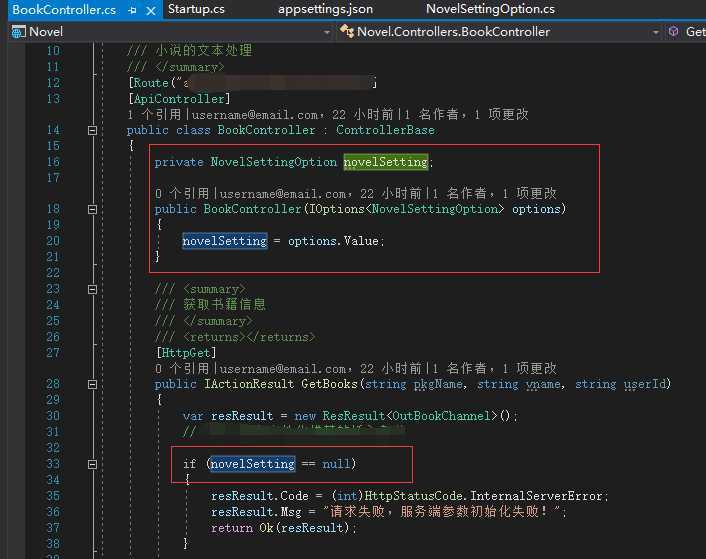Click HttpStatusCode.InternalServerError on line 35
Image resolution: width=706 pixels, height=559 pixels.
483,496
